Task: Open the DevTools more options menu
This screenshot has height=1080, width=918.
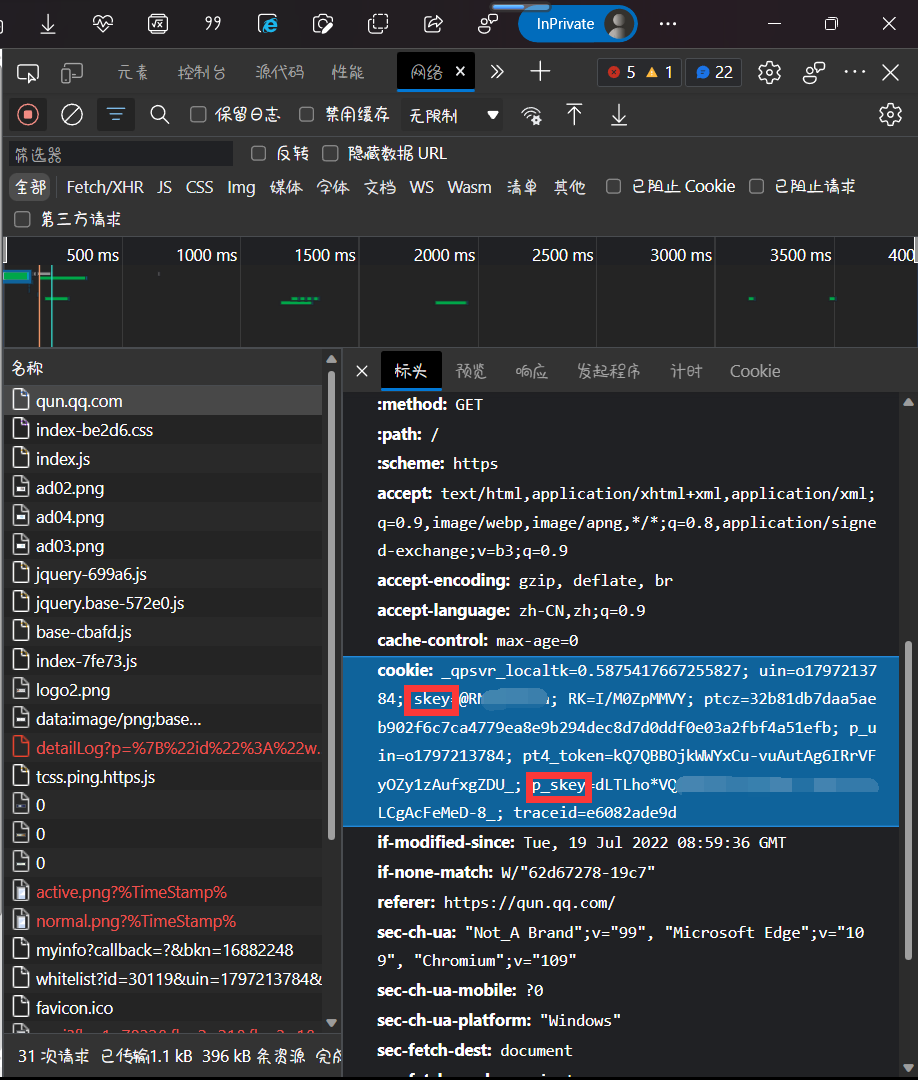Action: (x=854, y=72)
